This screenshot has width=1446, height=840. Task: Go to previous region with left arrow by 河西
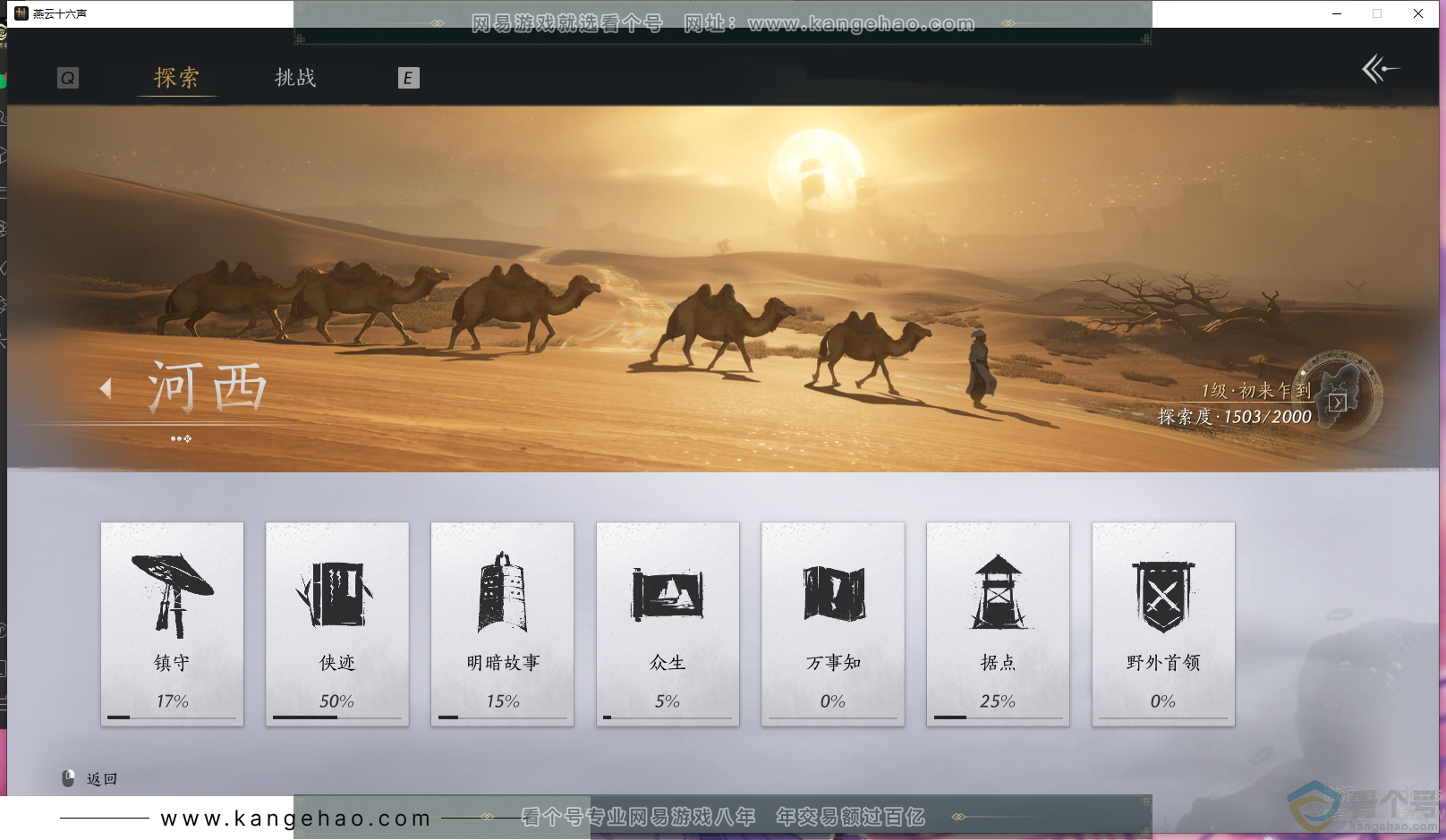click(106, 388)
